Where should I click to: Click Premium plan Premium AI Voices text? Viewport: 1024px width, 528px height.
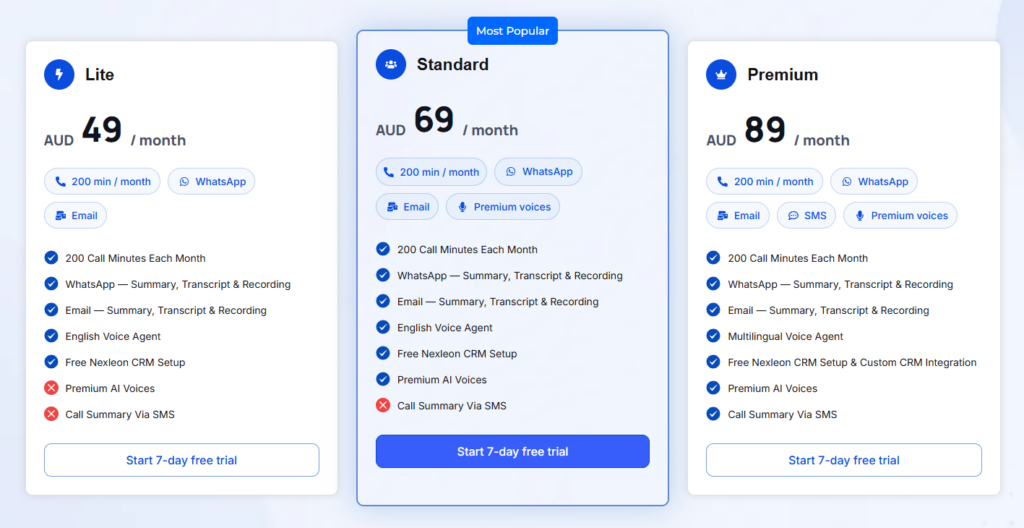pos(773,388)
